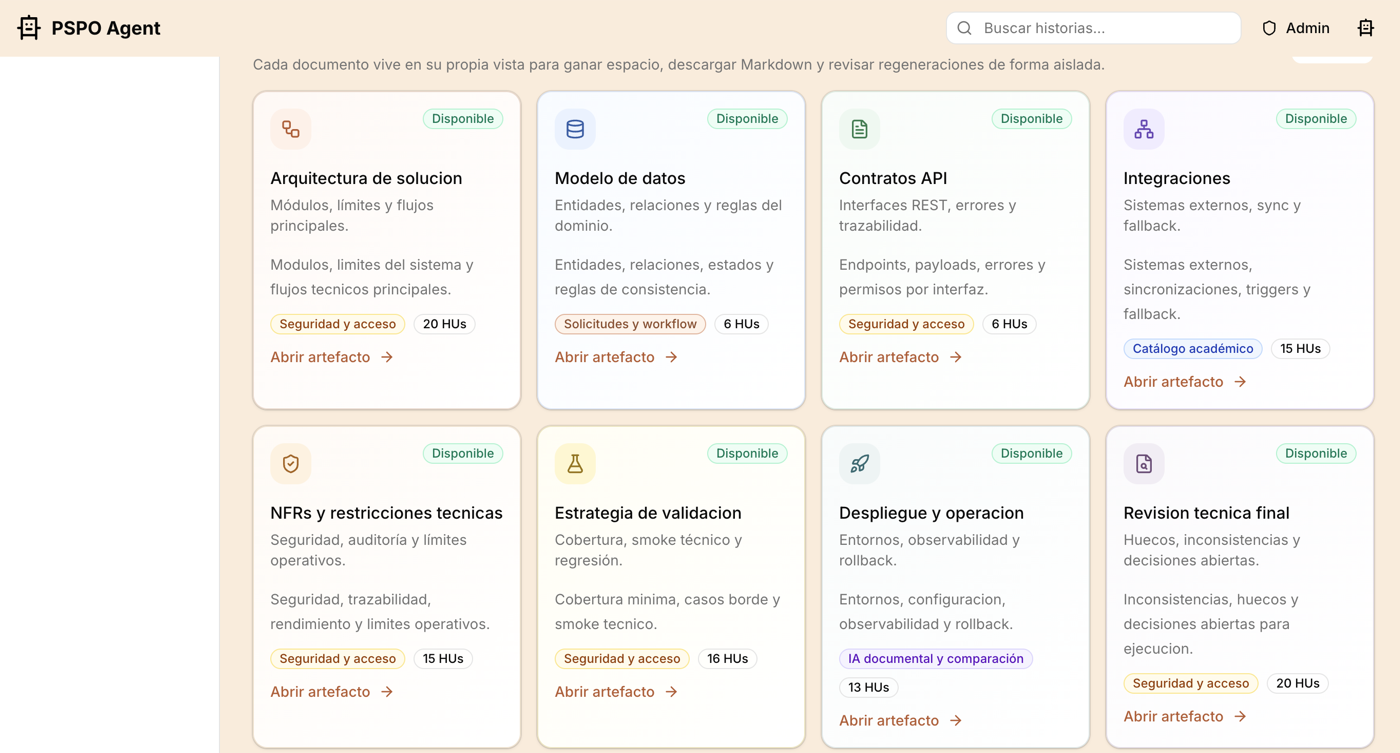Click the hierarchy icon on Integraciones card
1400x753 pixels.
tap(1143, 129)
